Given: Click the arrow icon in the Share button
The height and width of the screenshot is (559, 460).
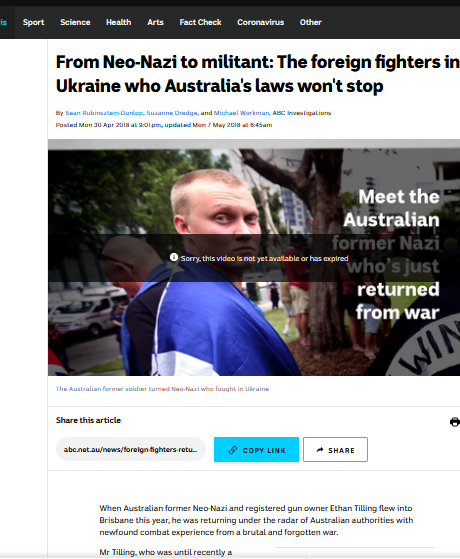Looking at the screenshot, I should click(x=320, y=450).
